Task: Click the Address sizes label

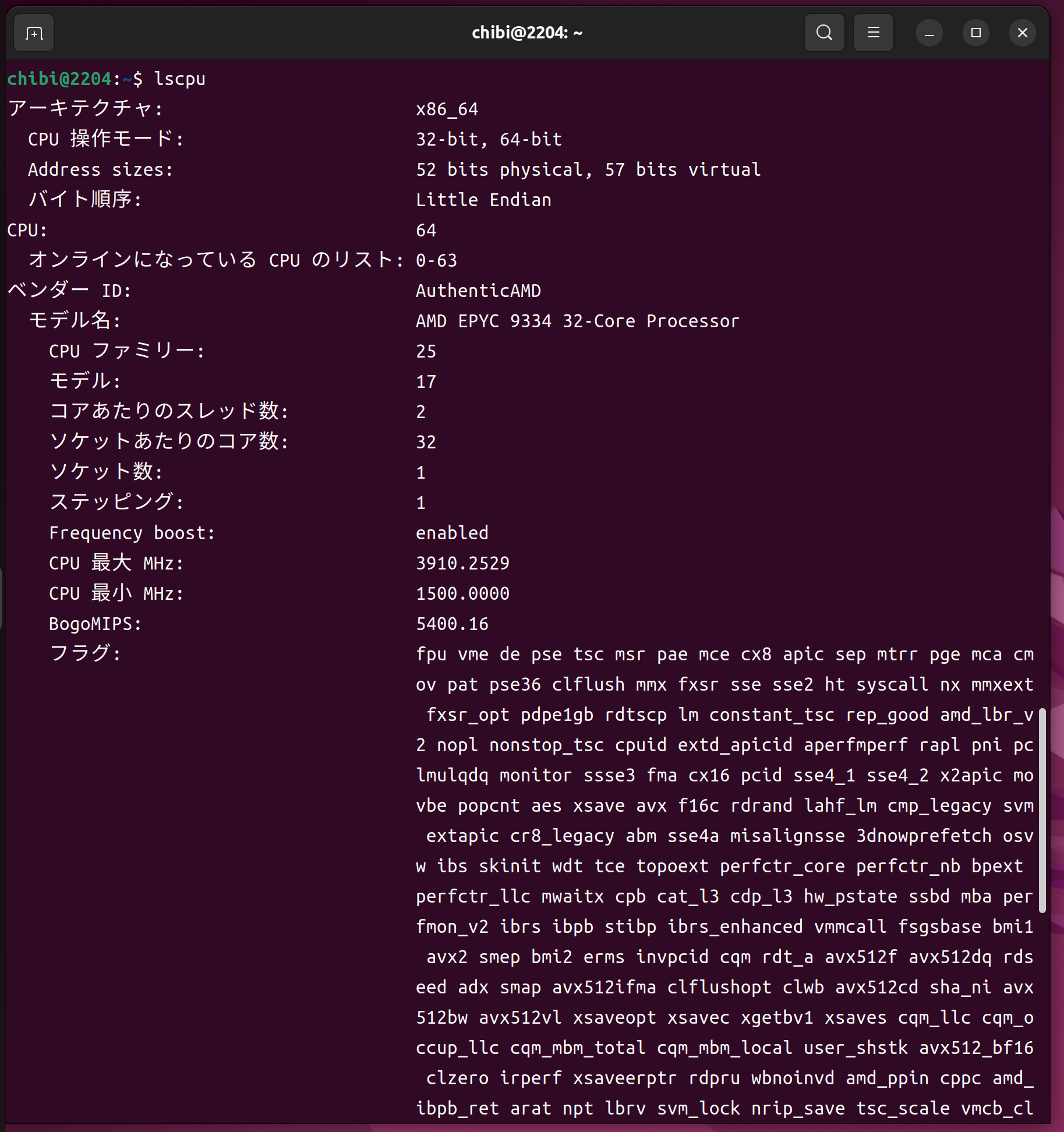Action: pos(100,169)
